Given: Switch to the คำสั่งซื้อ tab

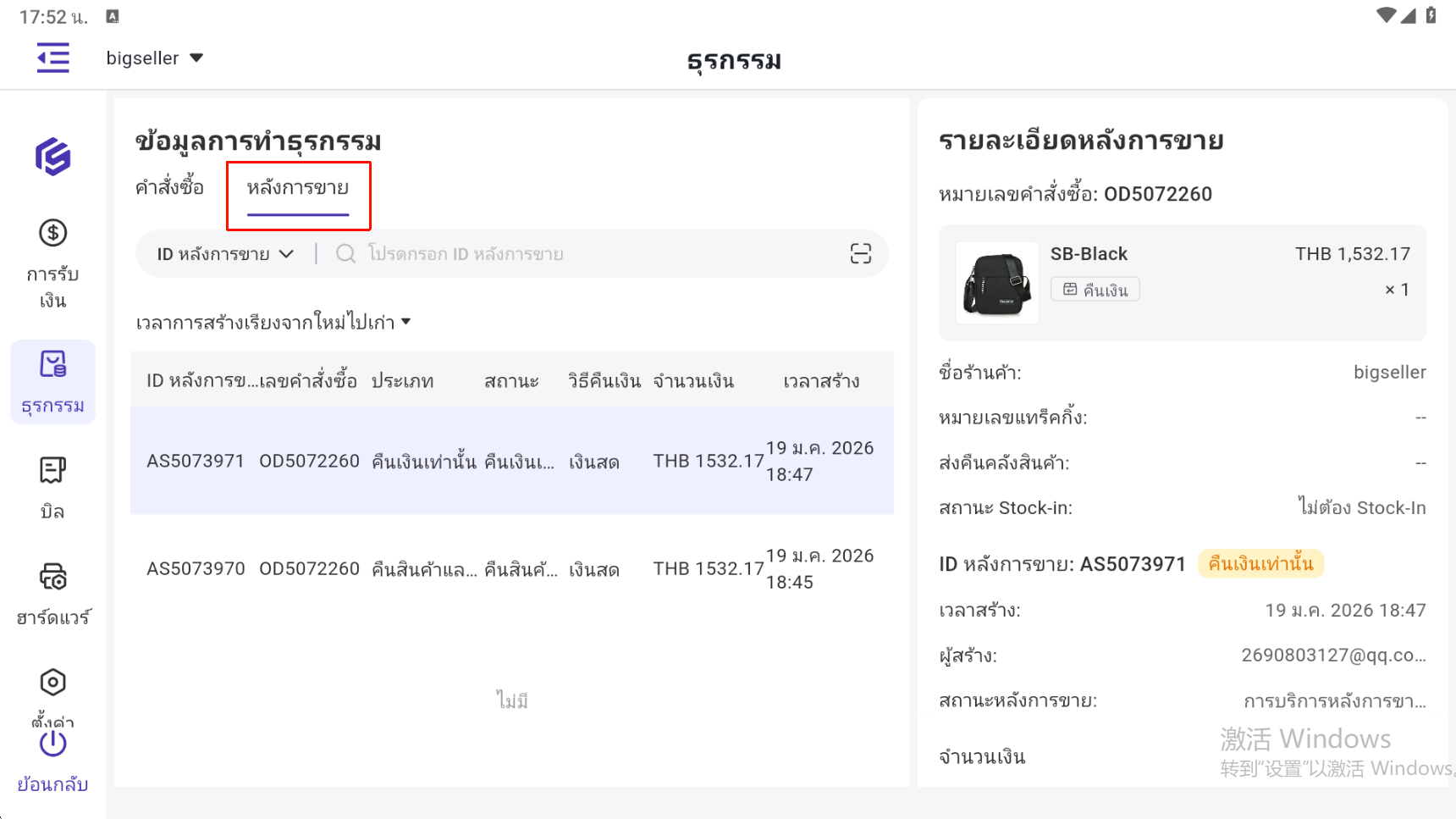Looking at the screenshot, I should tap(169, 188).
